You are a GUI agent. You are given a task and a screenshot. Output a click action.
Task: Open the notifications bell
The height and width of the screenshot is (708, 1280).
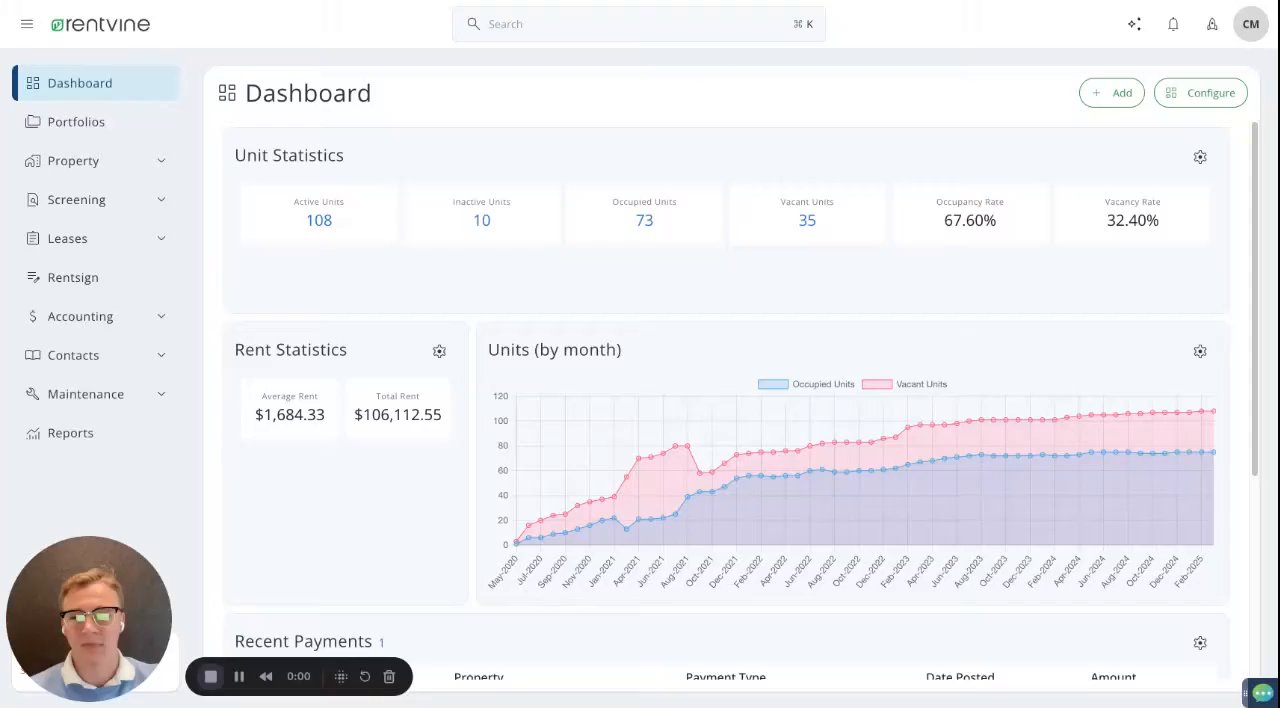click(x=1173, y=24)
